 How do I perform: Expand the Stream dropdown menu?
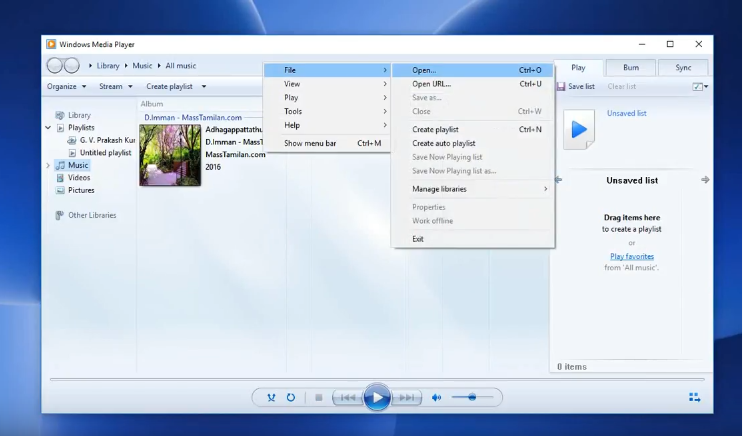point(115,87)
